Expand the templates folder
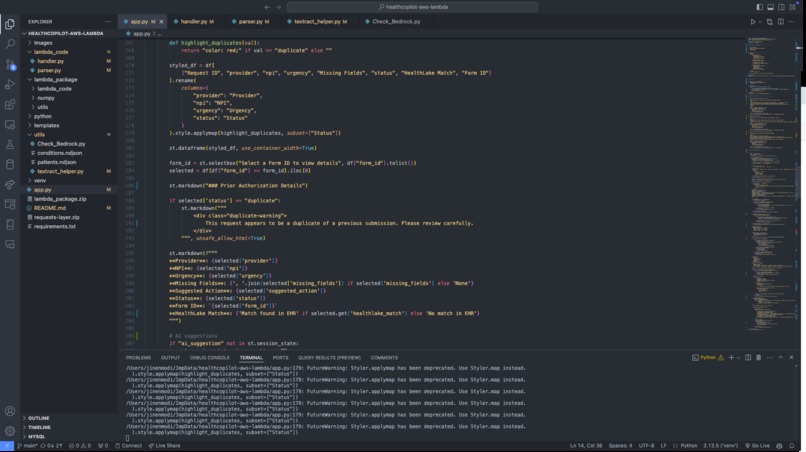The image size is (806, 452). pyautogui.click(x=46, y=125)
